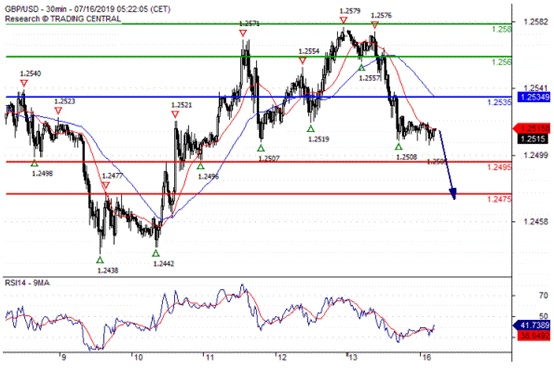Click the 1.2442 swing low price label
The height and width of the screenshot is (371, 554).
[164, 264]
